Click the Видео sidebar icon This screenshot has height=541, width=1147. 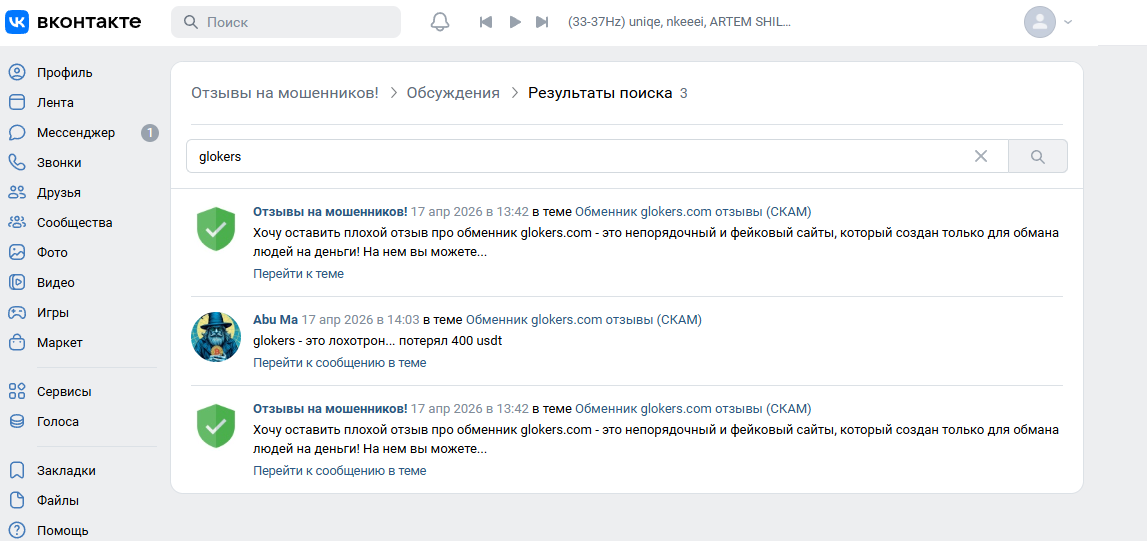(x=17, y=282)
